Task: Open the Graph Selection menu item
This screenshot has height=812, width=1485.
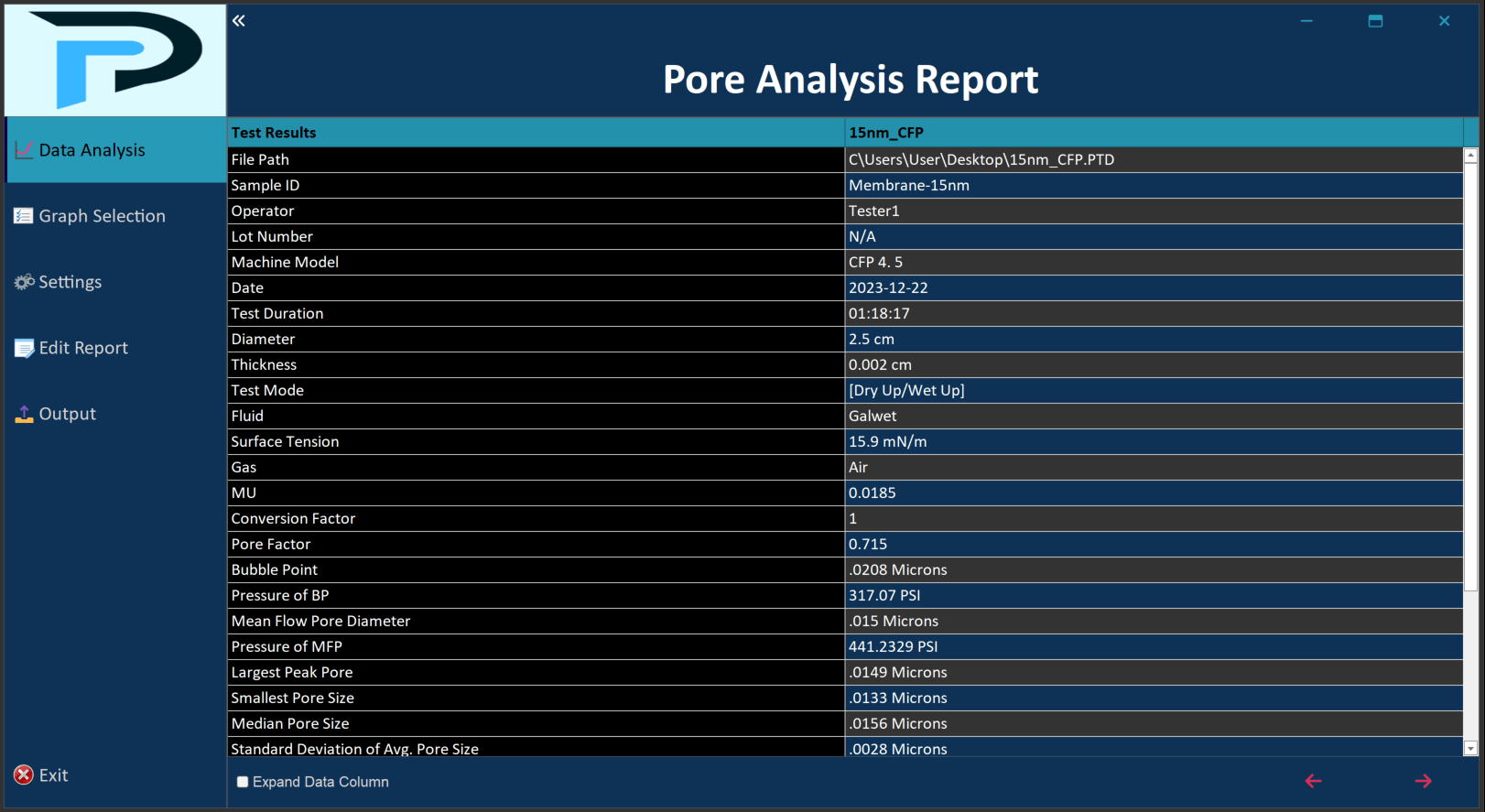Action: click(x=102, y=216)
